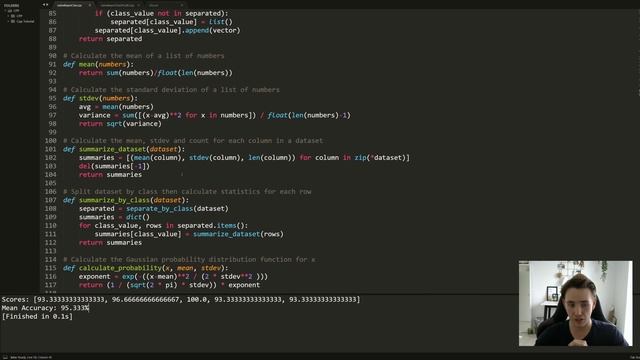Click 'separated = separate_by_class(dataset)' line

click(154, 208)
